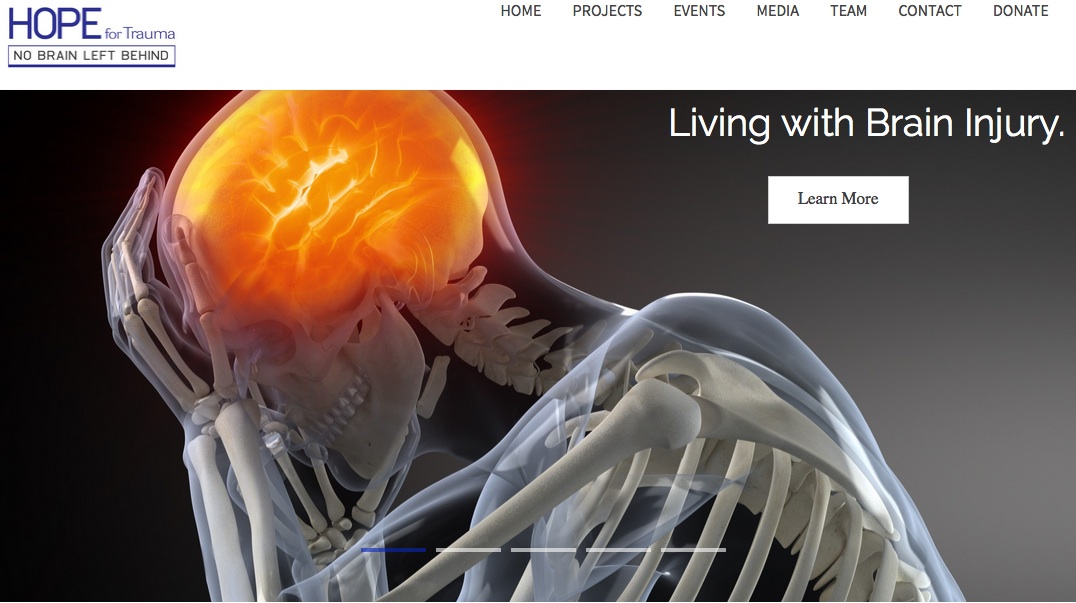The height and width of the screenshot is (603, 1076).
Task: Select the first blue slide indicator
Action: (393, 550)
